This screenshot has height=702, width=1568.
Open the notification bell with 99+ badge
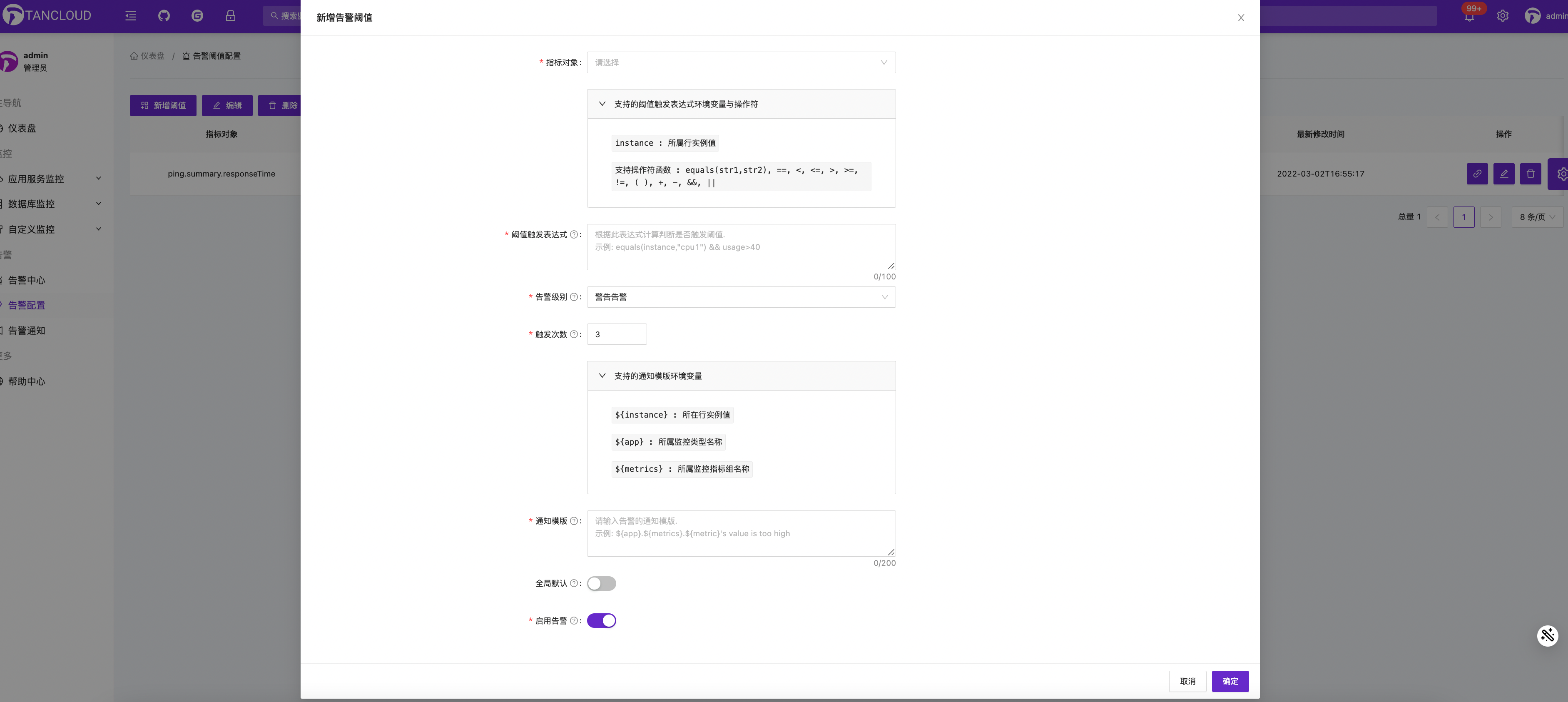tap(1469, 16)
